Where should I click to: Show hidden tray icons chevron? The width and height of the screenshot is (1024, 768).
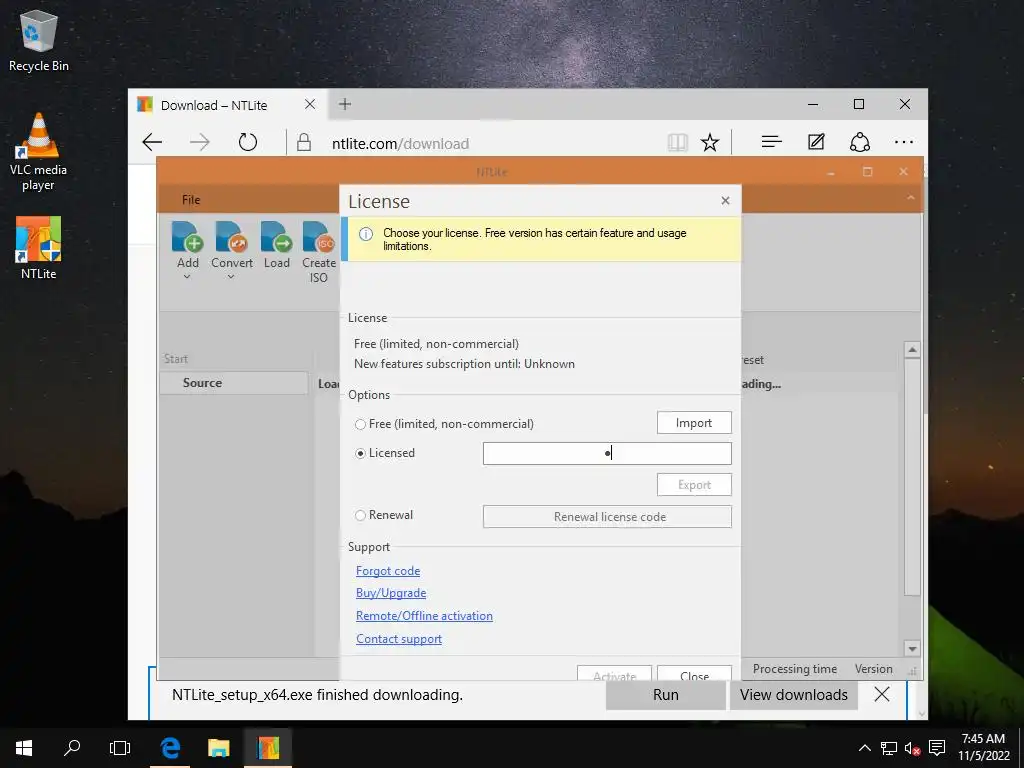pyautogui.click(x=865, y=748)
